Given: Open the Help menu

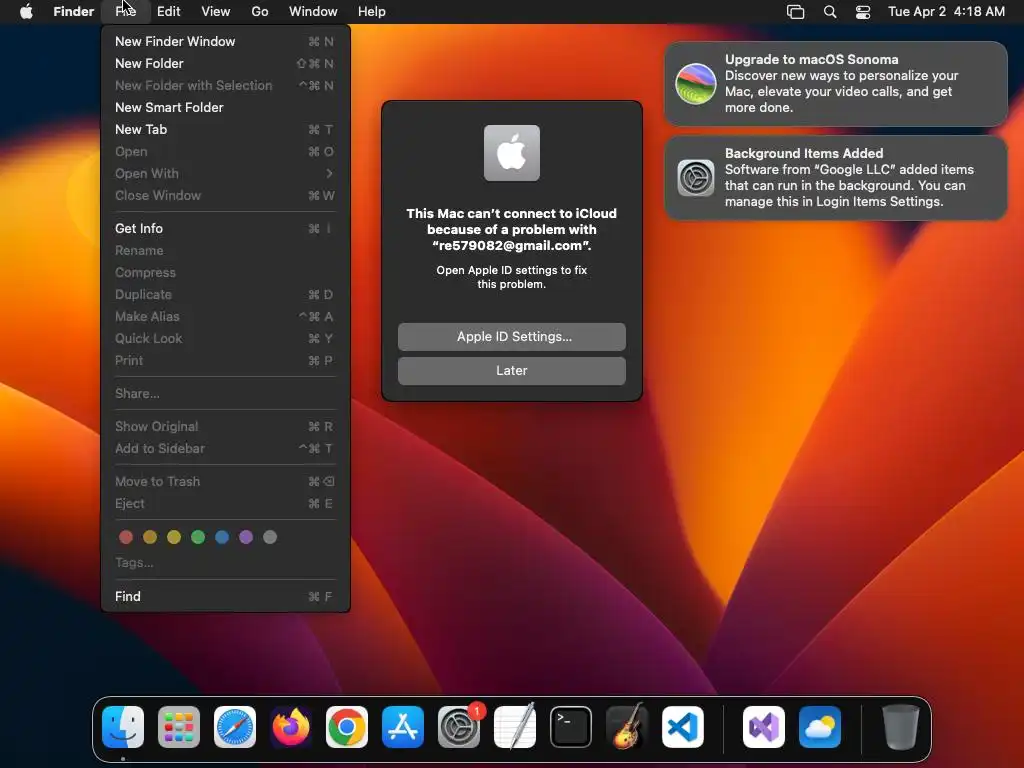Looking at the screenshot, I should (x=372, y=11).
